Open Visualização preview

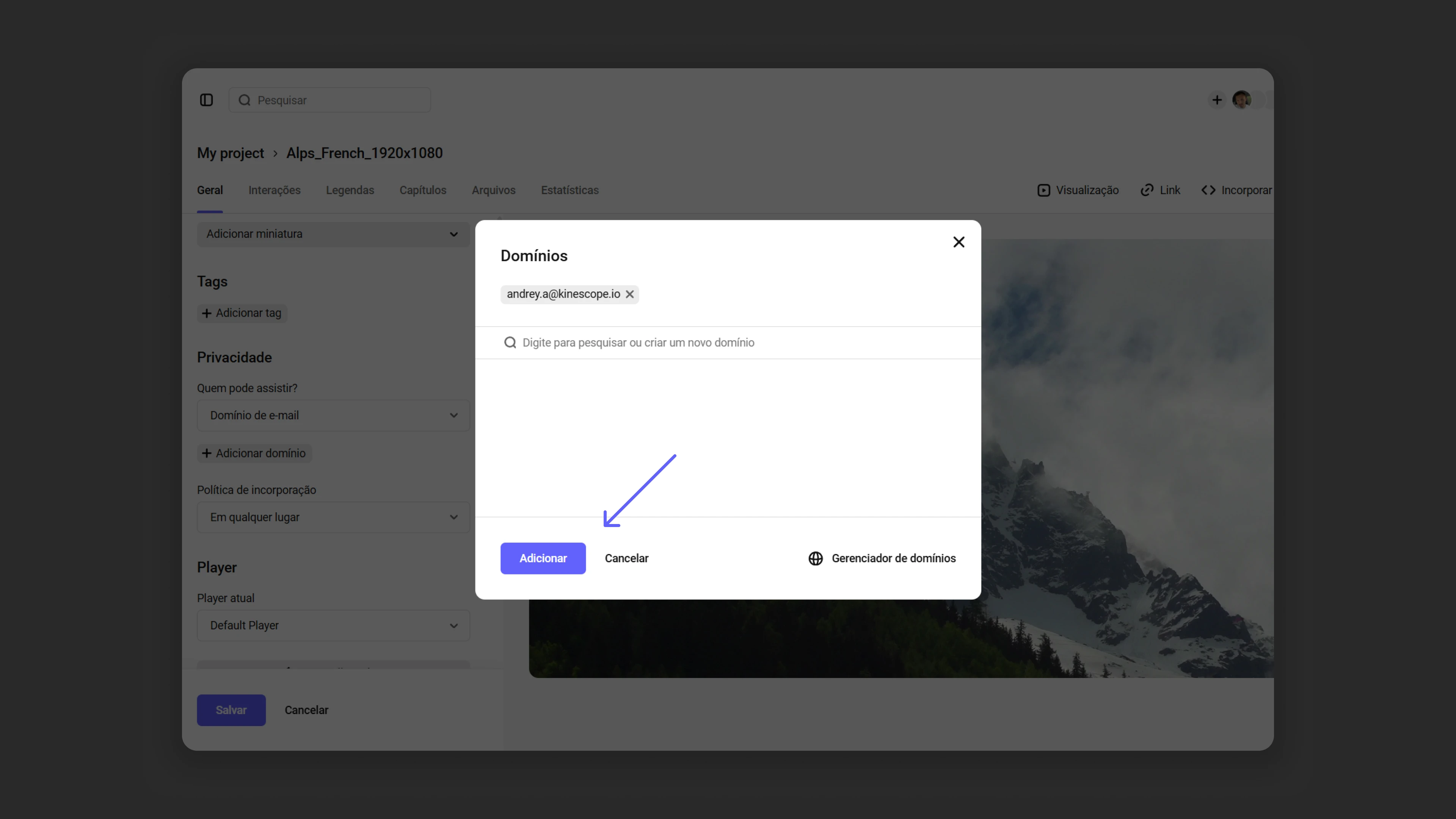pyautogui.click(x=1078, y=190)
